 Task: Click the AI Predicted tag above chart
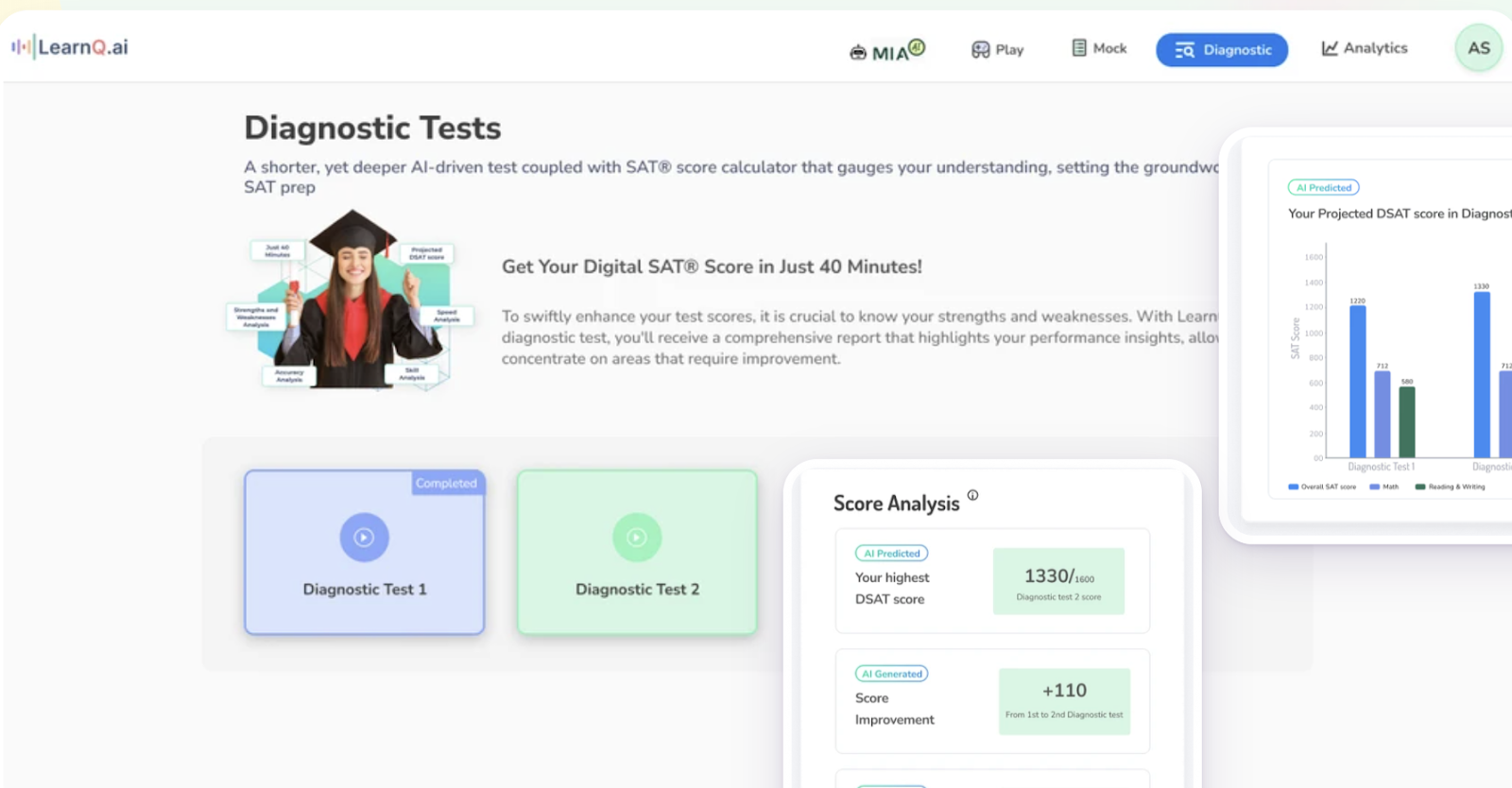1323,188
